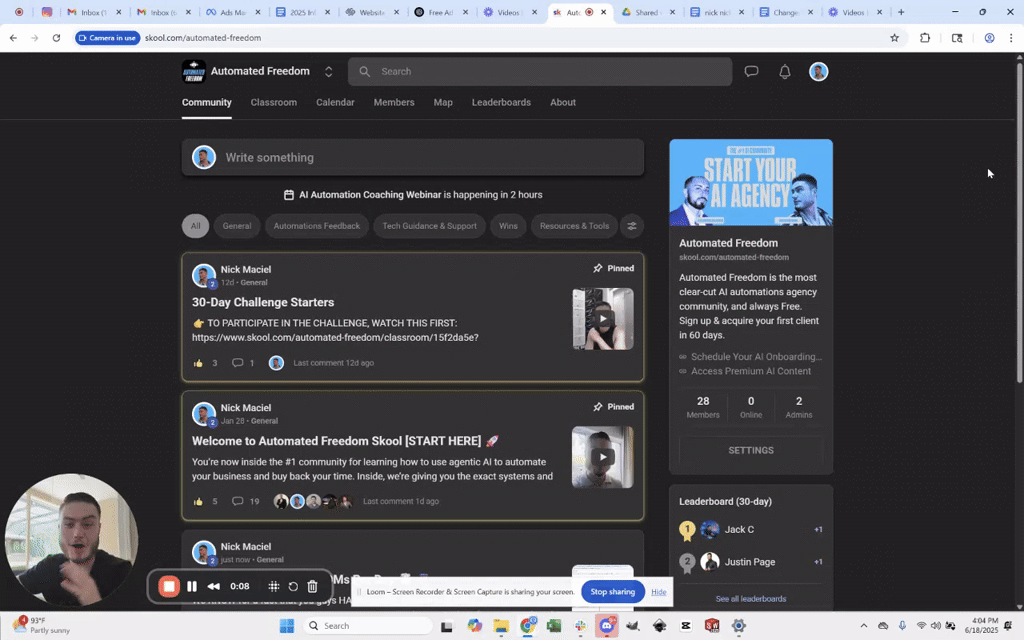Click the Stop sharing button
This screenshot has height=640, width=1024.
[612, 592]
